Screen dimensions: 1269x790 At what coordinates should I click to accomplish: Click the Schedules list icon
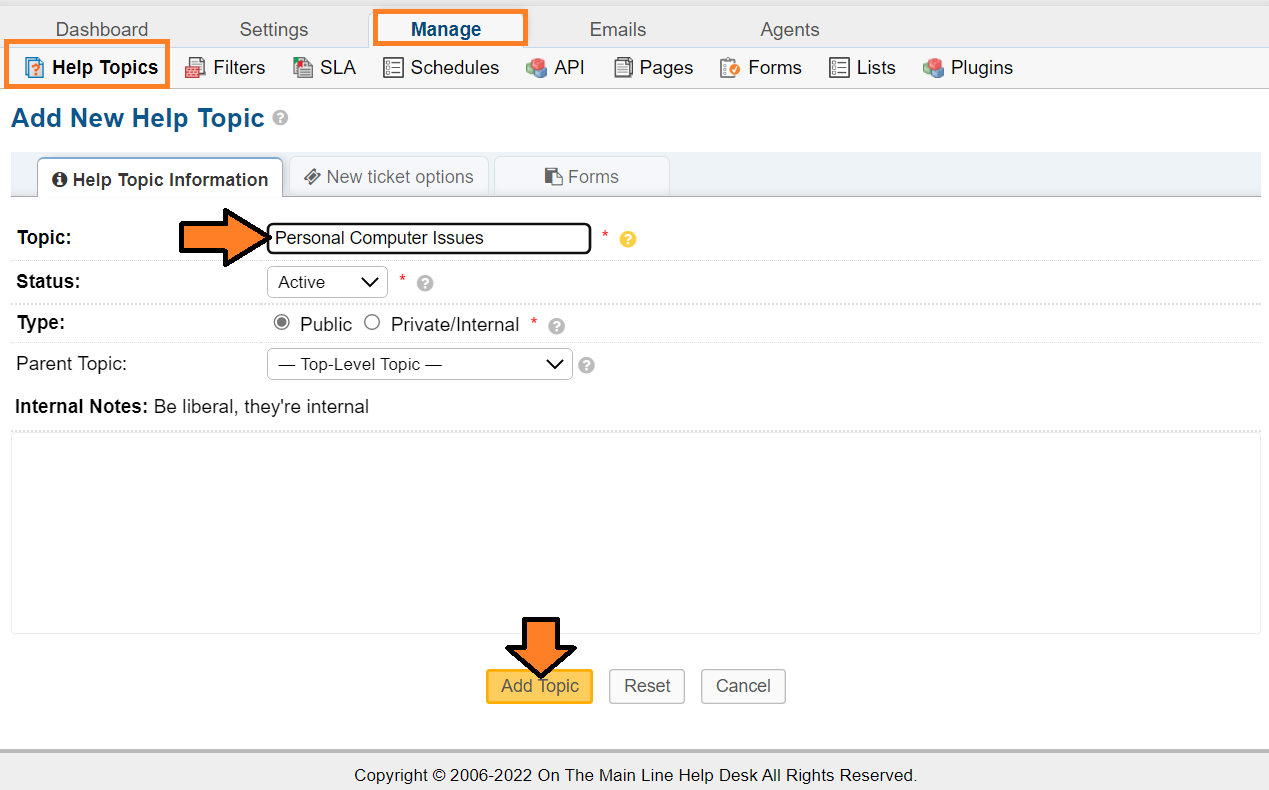click(393, 68)
